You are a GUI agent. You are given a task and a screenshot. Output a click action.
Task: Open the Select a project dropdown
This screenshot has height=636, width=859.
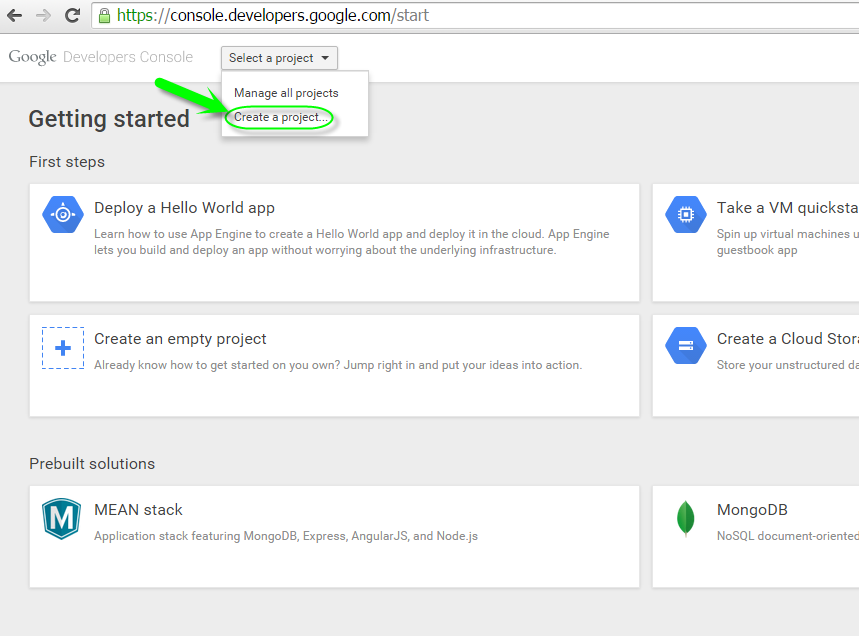(x=279, y=58)
